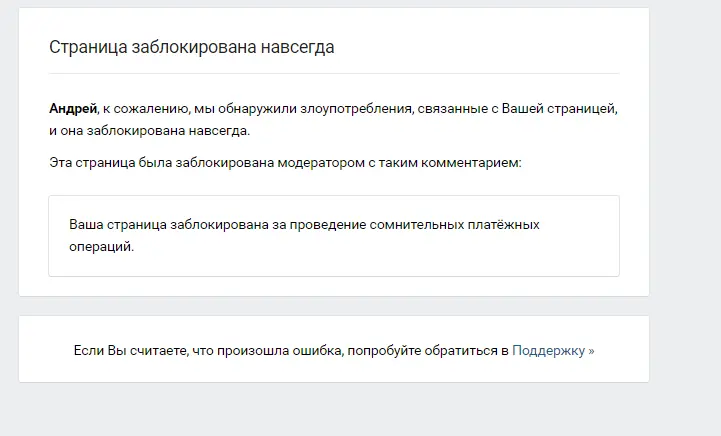This screenshot has width=721, height=436.
Task: Click the word Вашей страницей
Action: click(559, 109)
